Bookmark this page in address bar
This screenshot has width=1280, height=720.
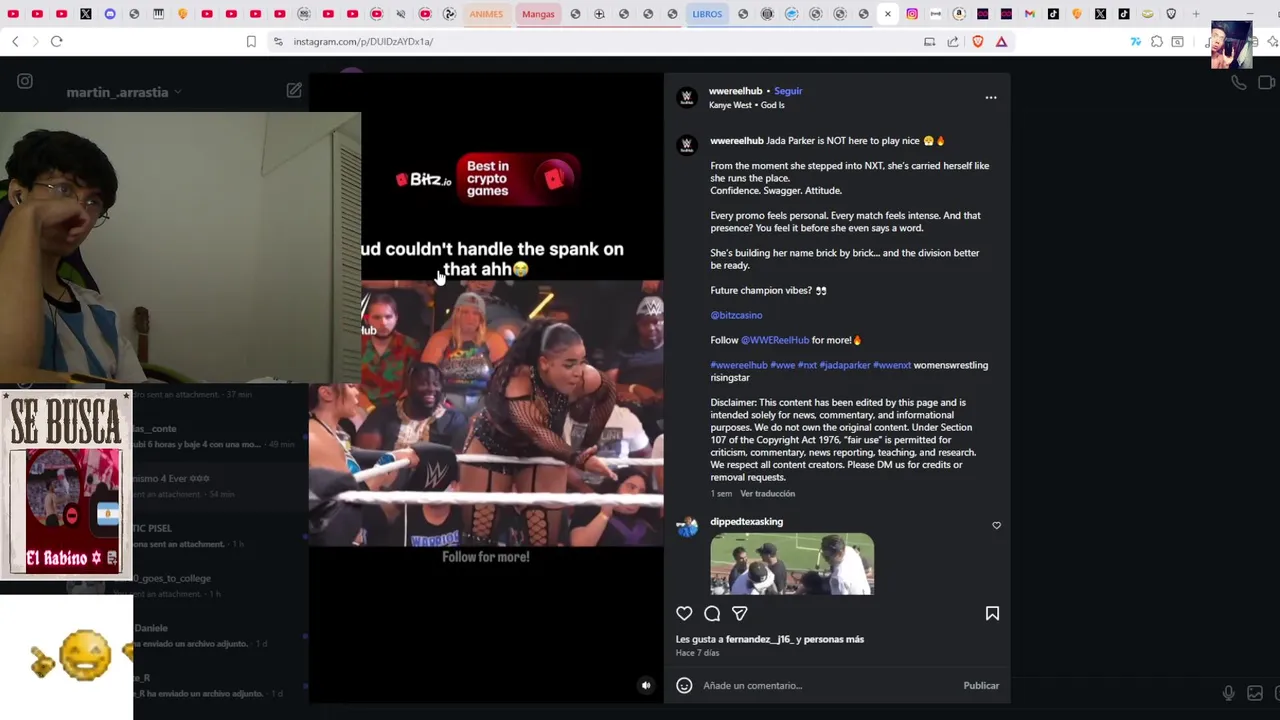(x=251, y=41)
